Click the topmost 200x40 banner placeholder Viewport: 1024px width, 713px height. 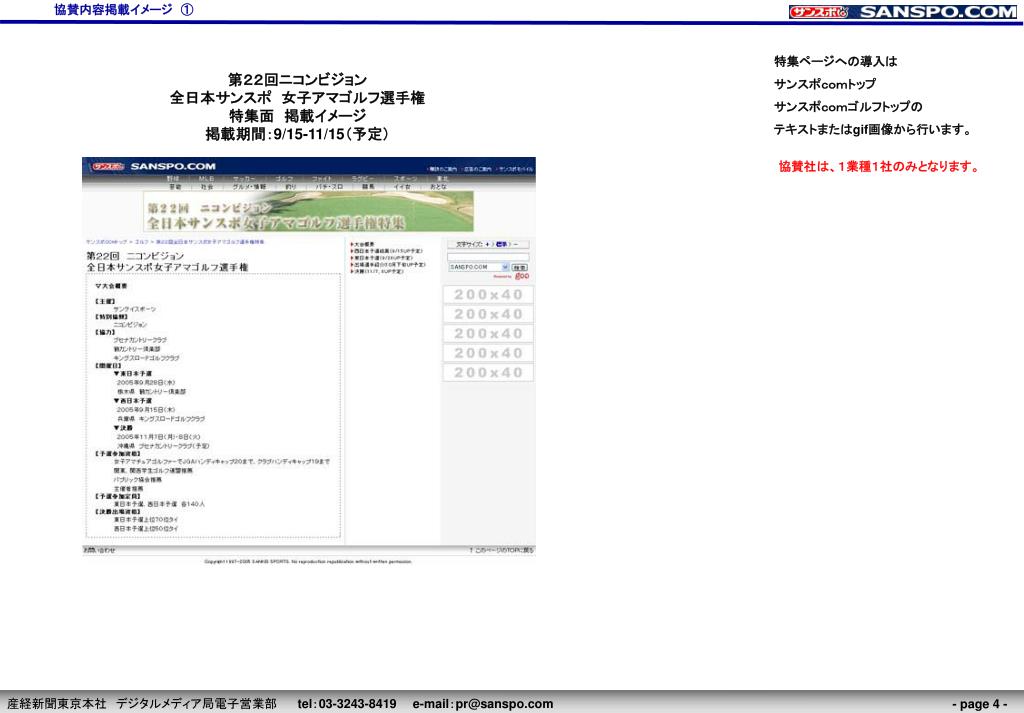(x=488, y=294)
